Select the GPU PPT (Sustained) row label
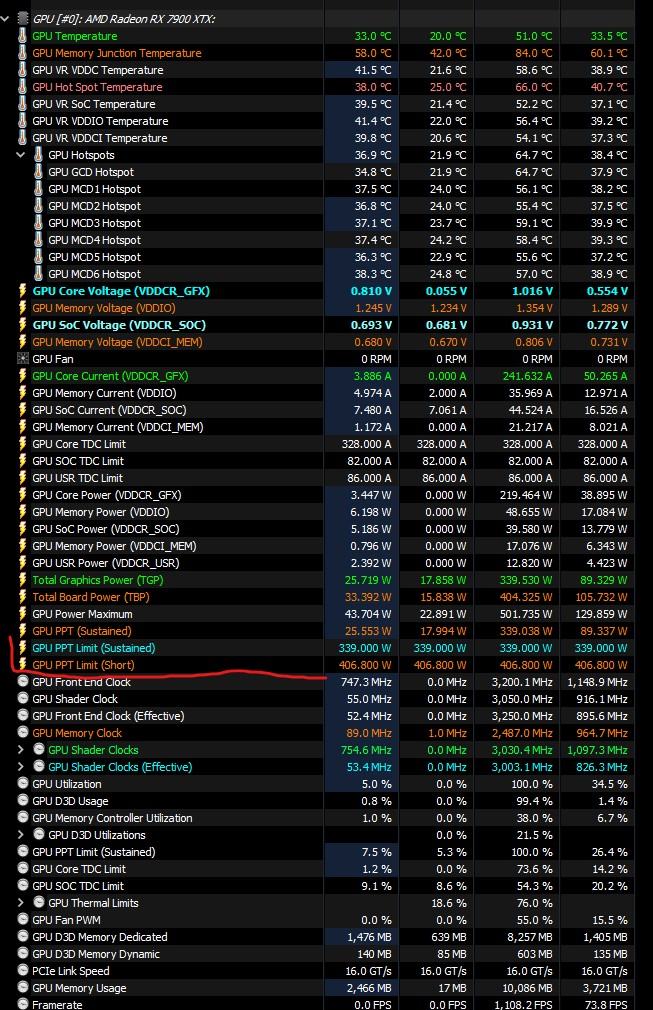The image size is (653, 1010). tap(81, 631)
